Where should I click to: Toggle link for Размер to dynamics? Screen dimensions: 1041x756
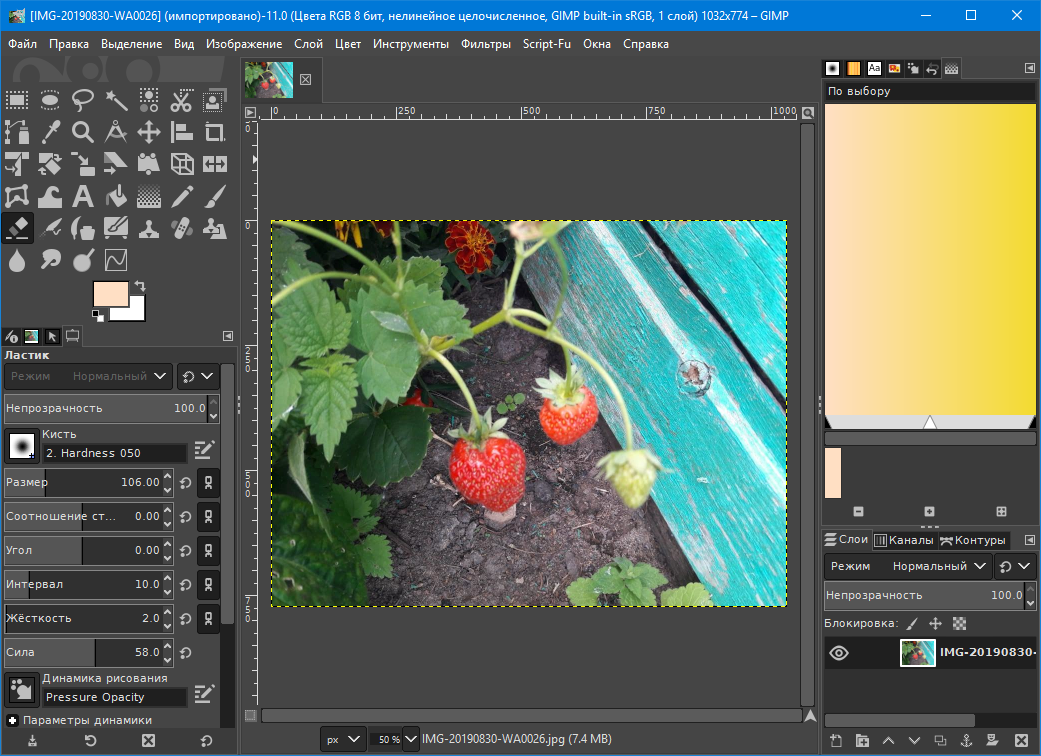[x=208, y=483]
